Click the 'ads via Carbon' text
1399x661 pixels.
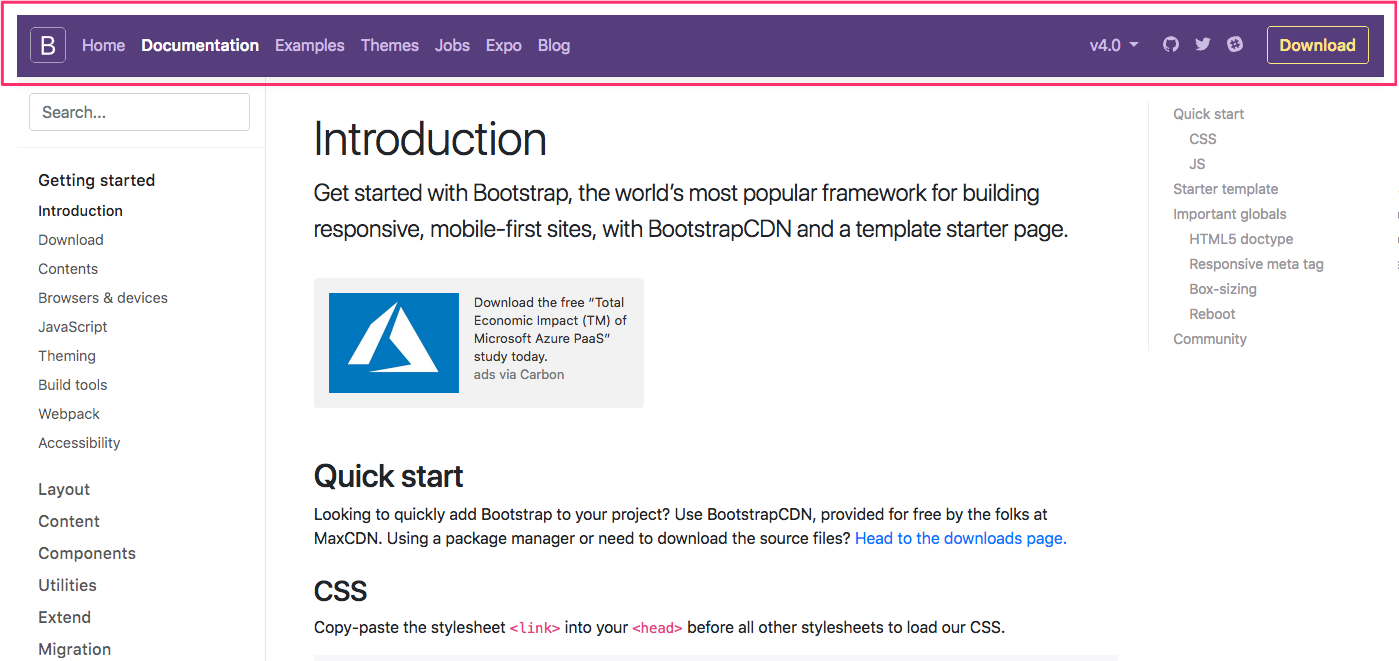pos(519,375)
